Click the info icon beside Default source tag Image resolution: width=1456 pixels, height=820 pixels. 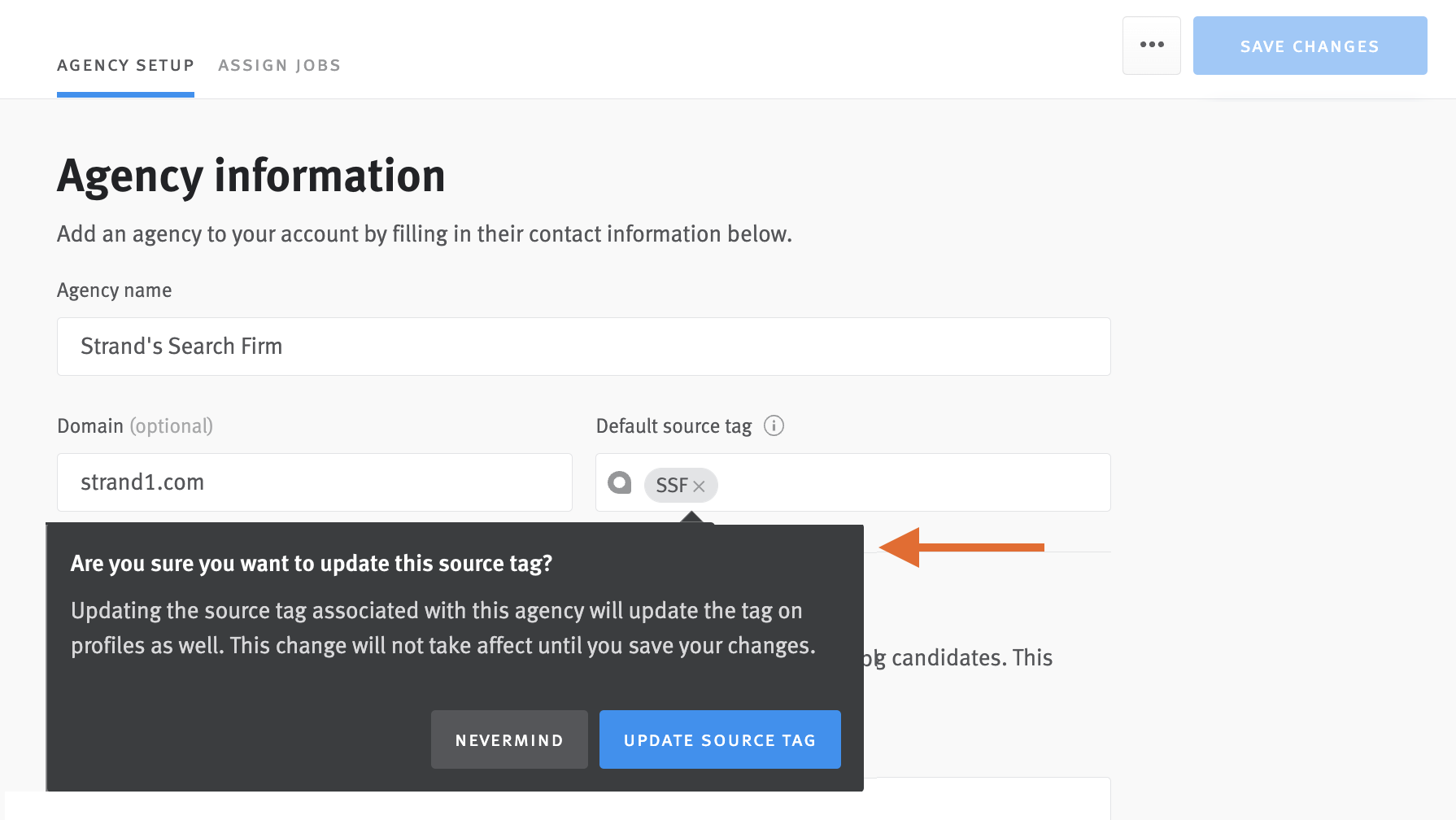pyautogui.click(x=774, y=425)
